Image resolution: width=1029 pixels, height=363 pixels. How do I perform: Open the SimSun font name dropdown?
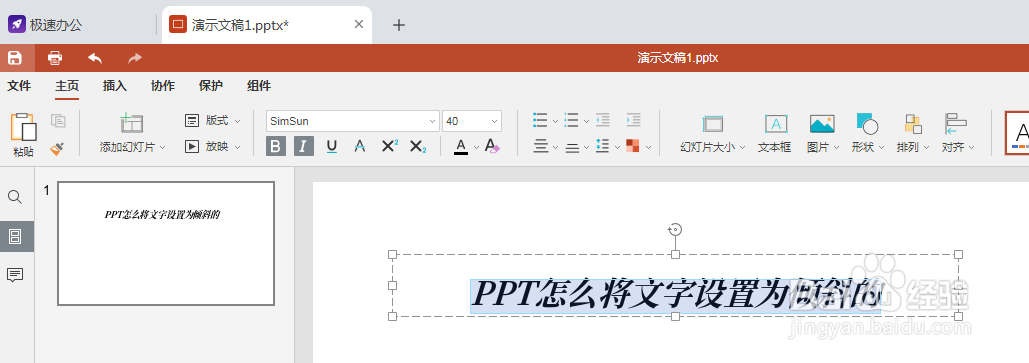pyautogui.click(x=432, y=121)
